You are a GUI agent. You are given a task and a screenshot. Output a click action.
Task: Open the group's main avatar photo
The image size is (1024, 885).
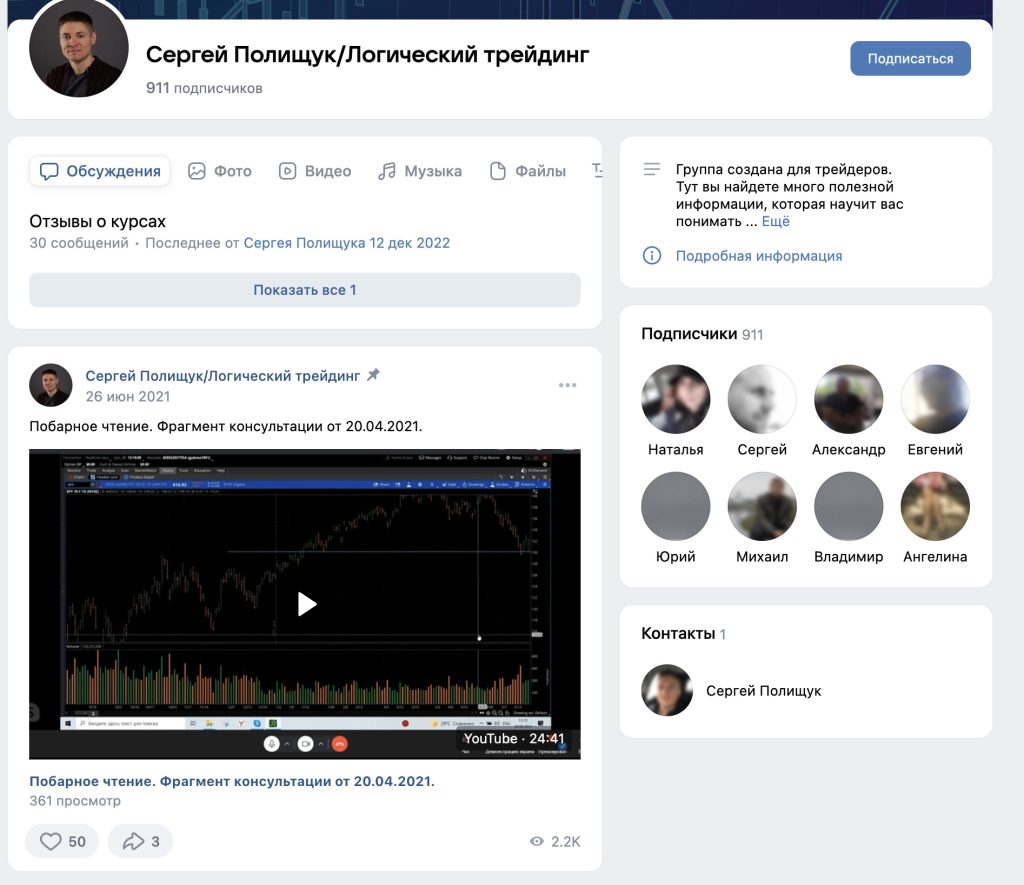(78, 48)
